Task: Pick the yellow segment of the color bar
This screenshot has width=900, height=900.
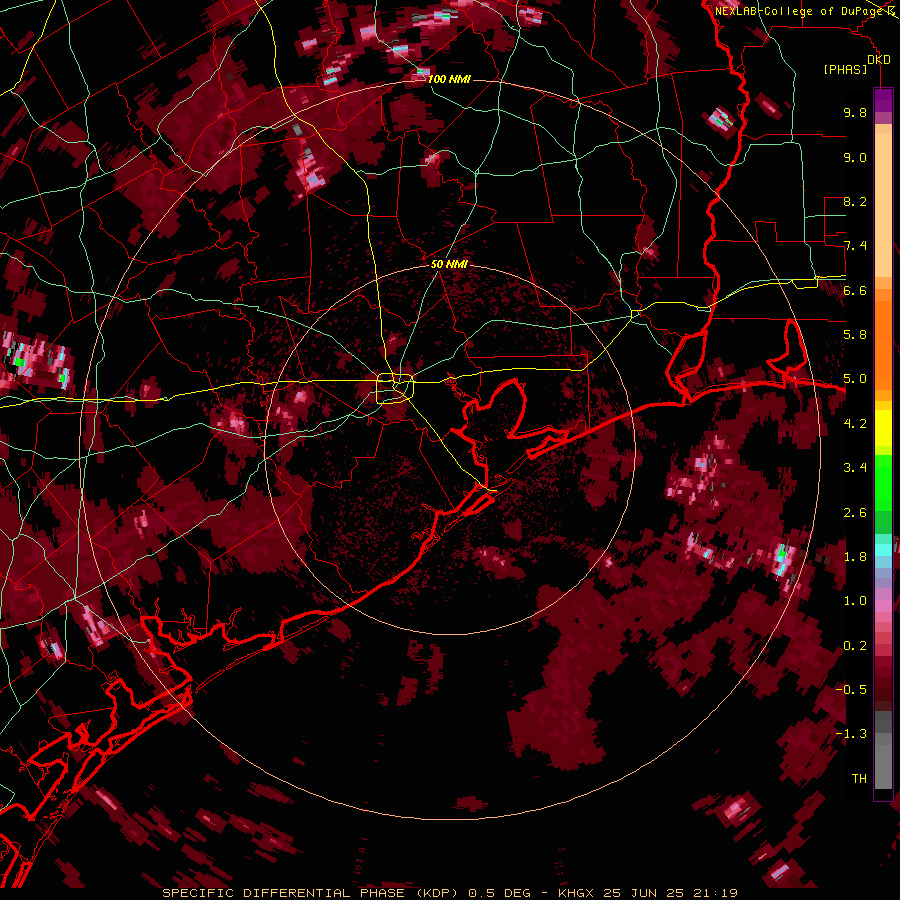Action: 883,428
